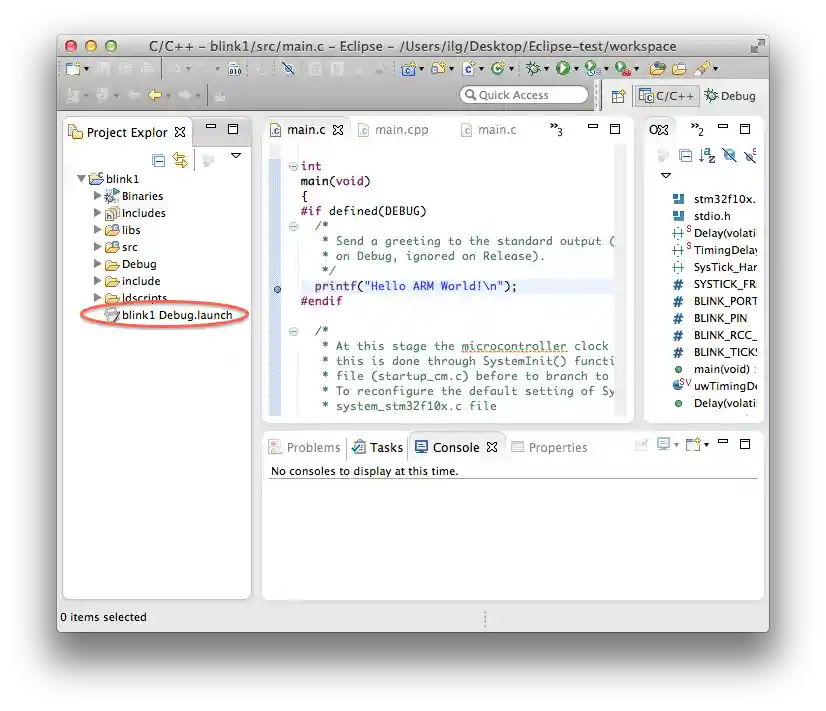Run the application using the green Run icon

(x=563, y=68)
